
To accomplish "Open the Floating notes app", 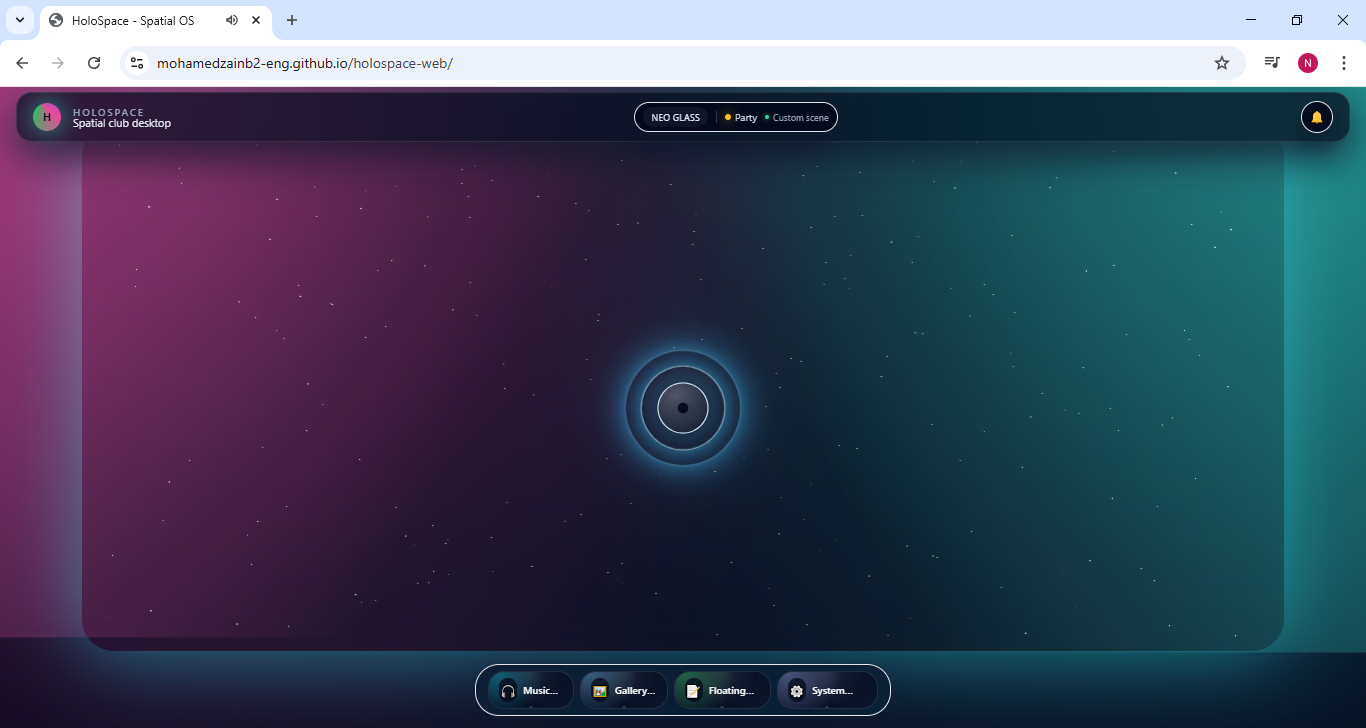I will pyautogui.click(x=721, y=690).
